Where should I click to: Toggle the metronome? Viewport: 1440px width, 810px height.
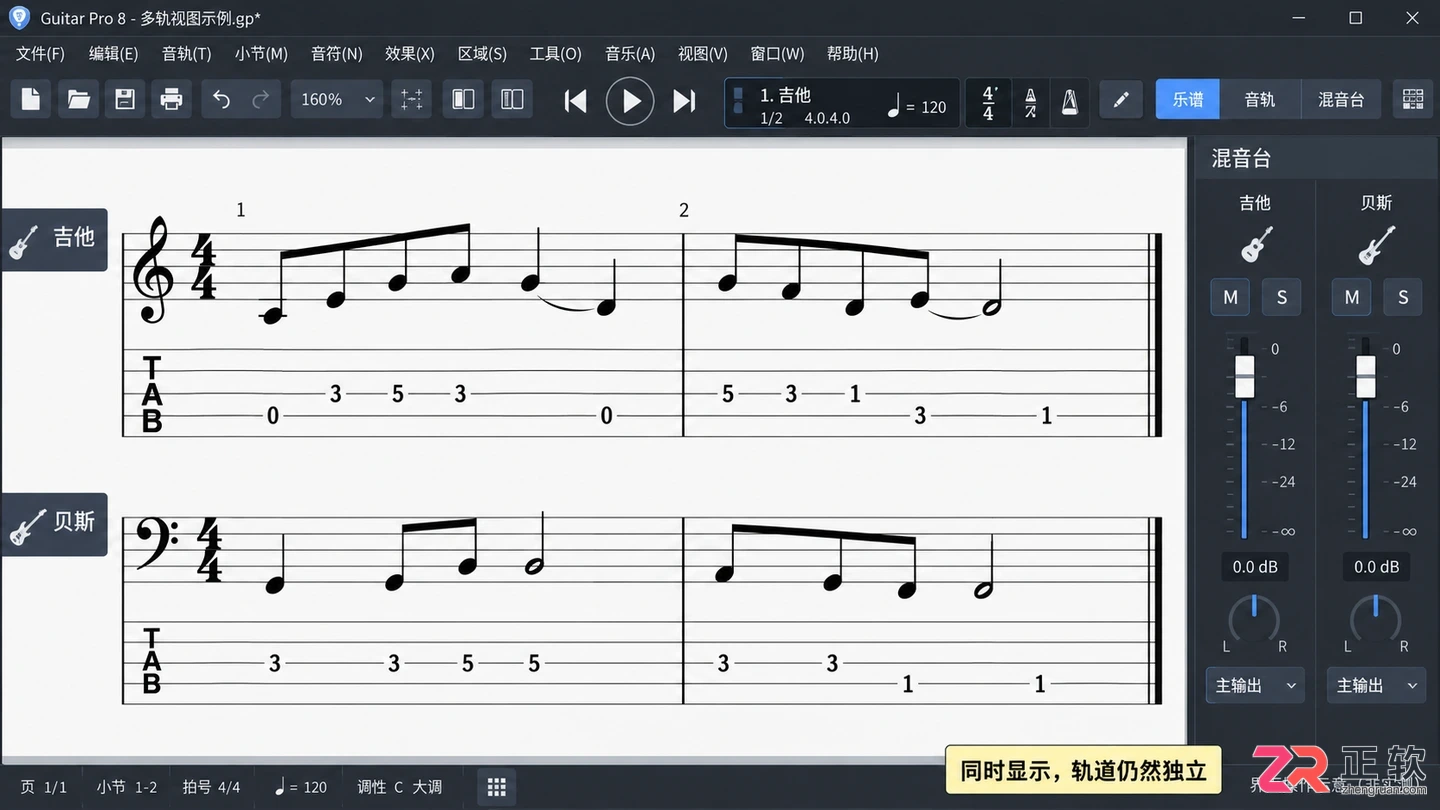point(1069,102)
